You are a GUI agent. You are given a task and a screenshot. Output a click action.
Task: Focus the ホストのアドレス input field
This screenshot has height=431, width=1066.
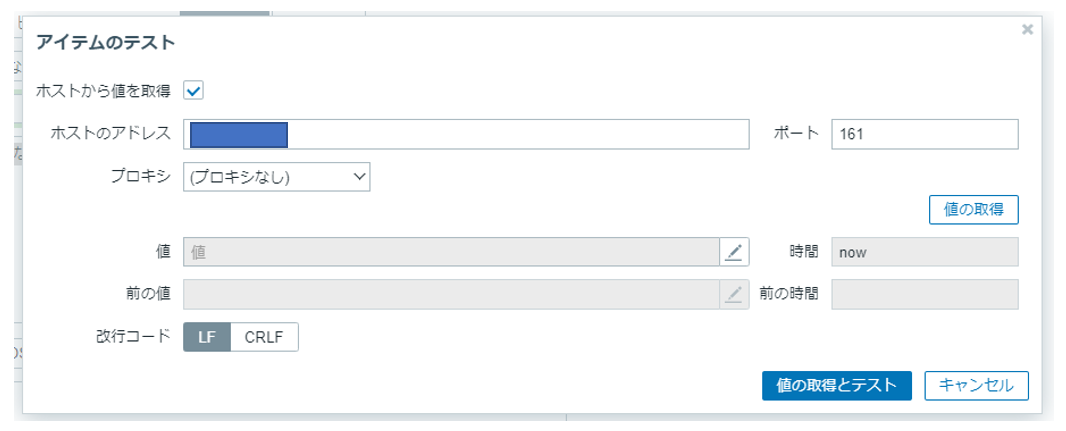tap(466, 135)
